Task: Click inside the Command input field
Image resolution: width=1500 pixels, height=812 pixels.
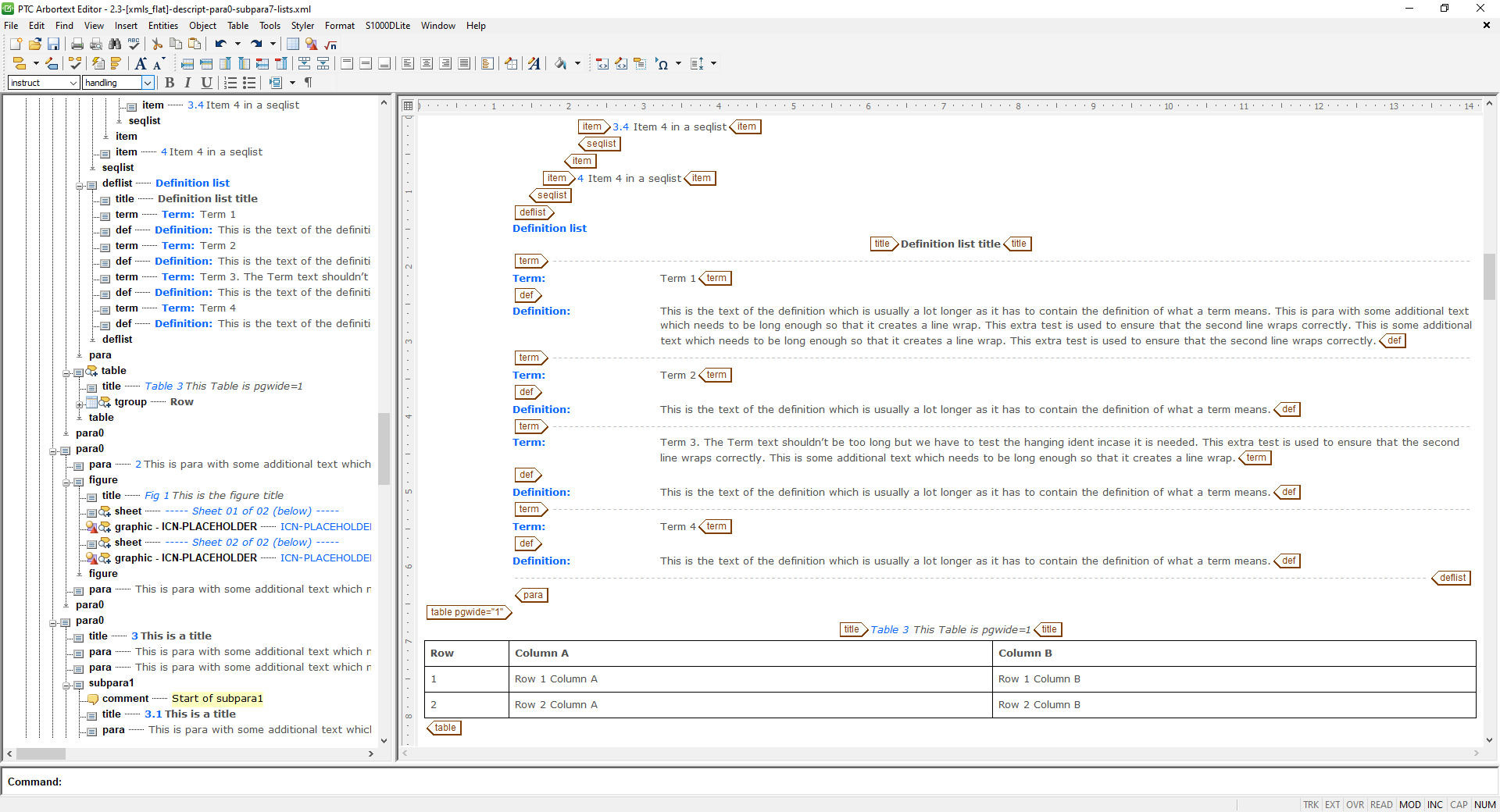Action: (x=312, y=782)
